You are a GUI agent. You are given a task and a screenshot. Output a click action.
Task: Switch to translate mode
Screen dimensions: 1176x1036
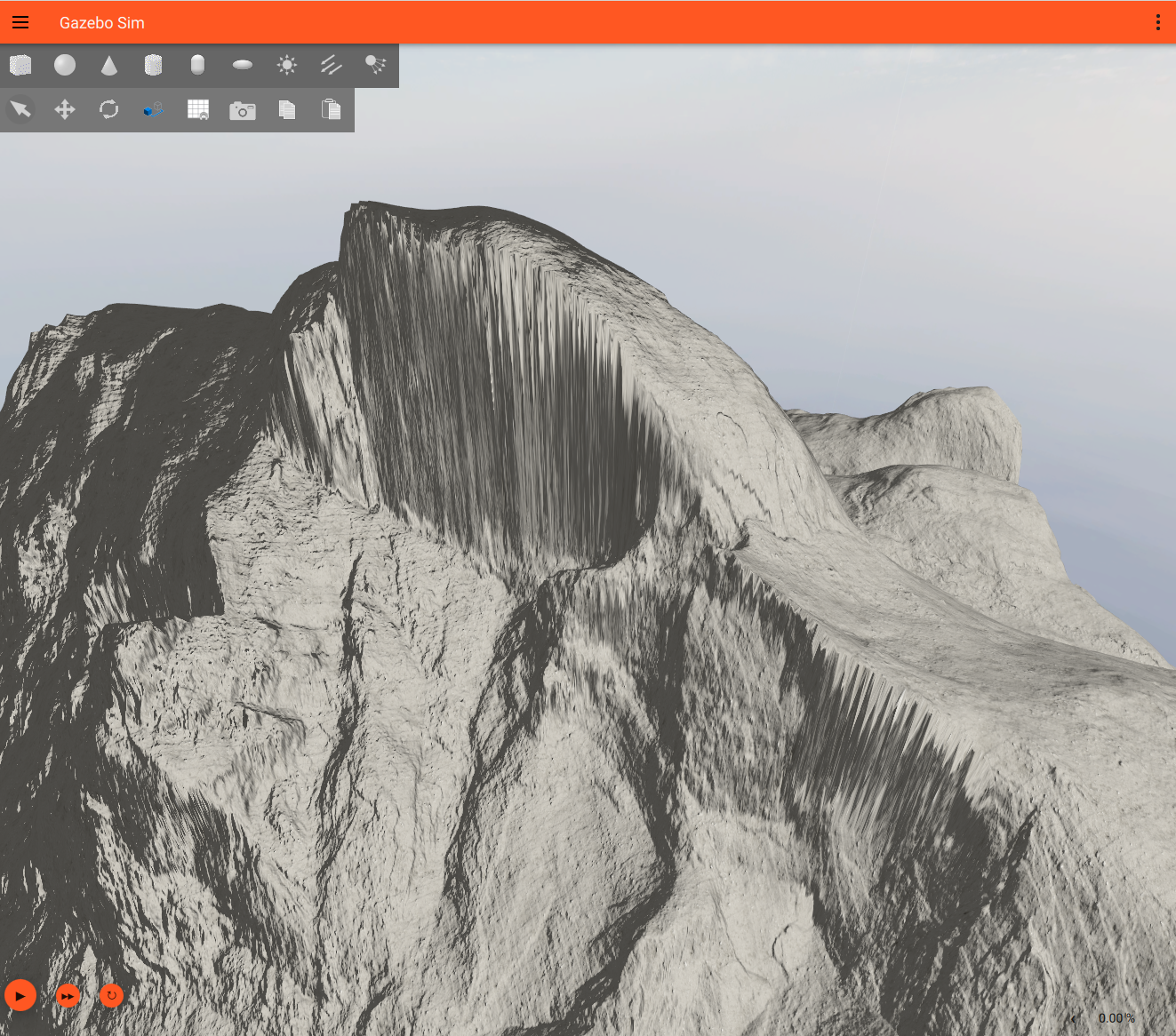[x=65, y=109]
